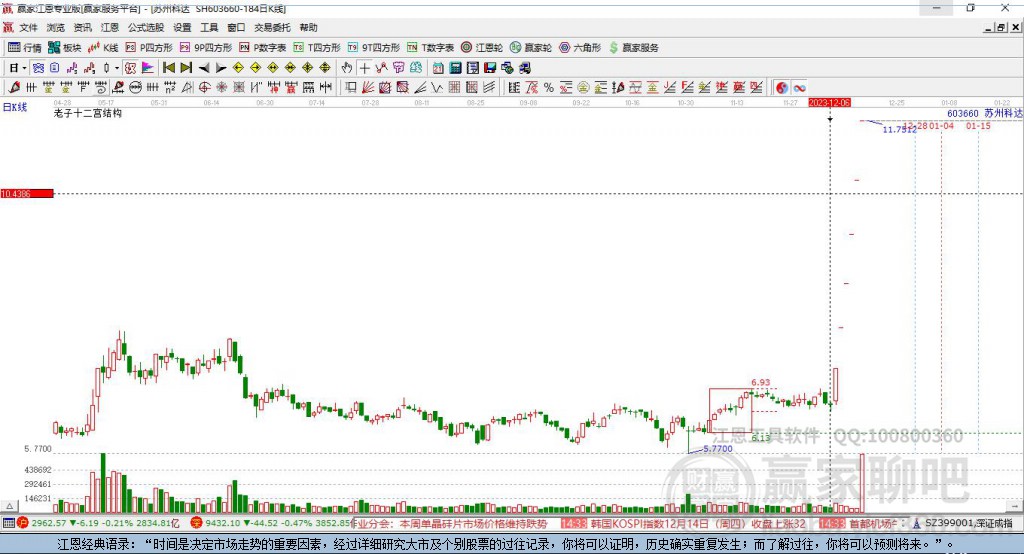The height and width of the screenshot is (554, 1024).
Task: Open the 资讯 menu
Action: coord(82,27)
